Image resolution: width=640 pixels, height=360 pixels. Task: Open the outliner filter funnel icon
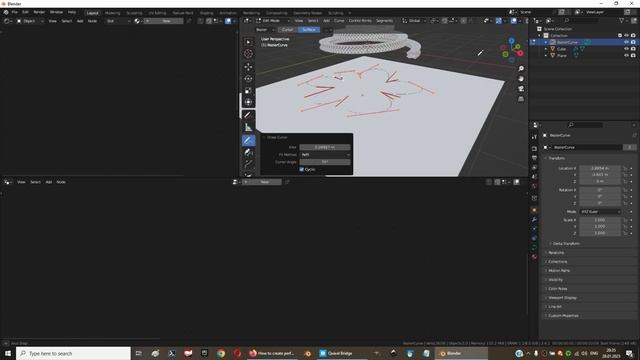click(x=622, y=20)
